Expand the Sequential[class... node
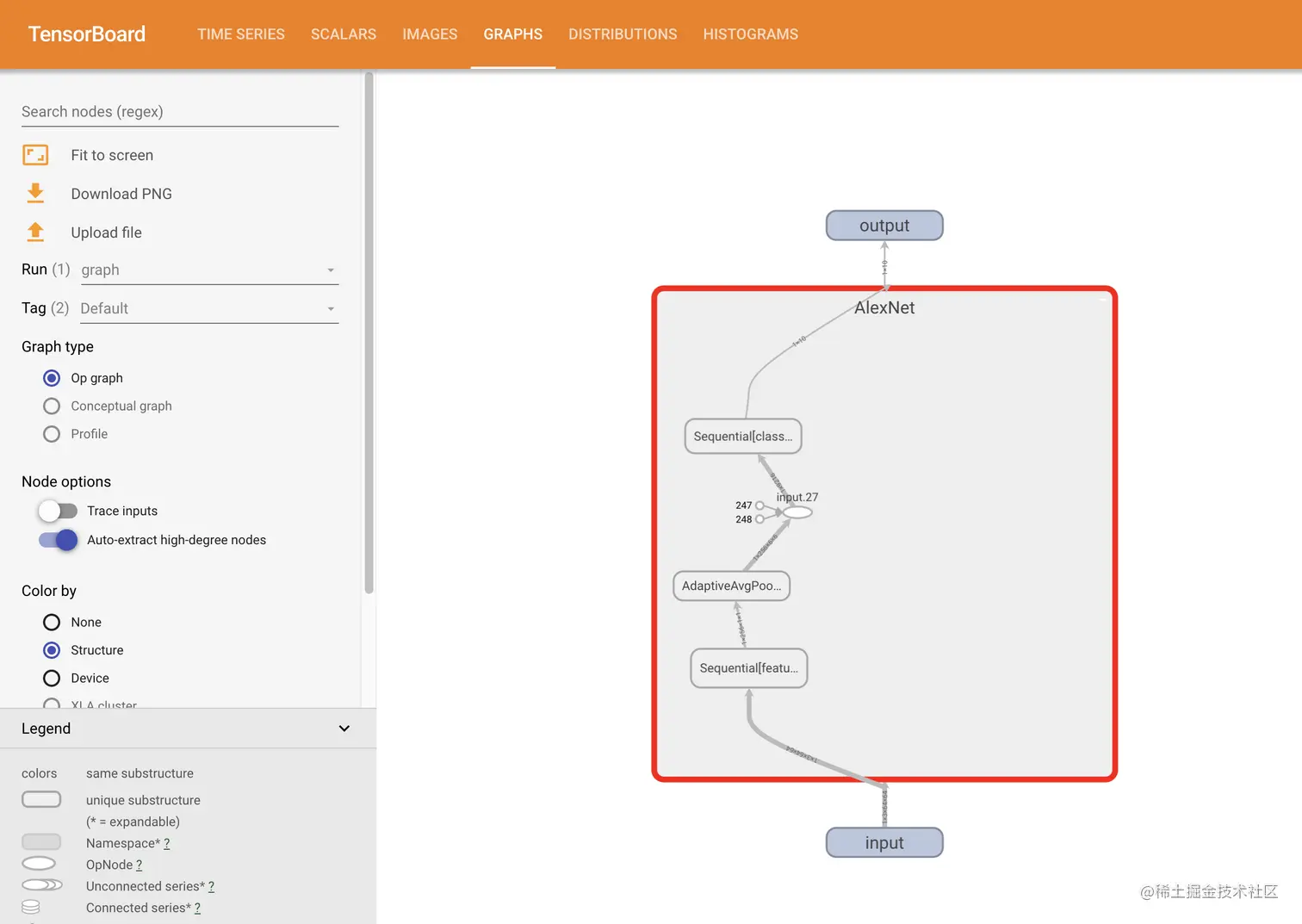Screen dimensions: 1302x924 point(743,437)
